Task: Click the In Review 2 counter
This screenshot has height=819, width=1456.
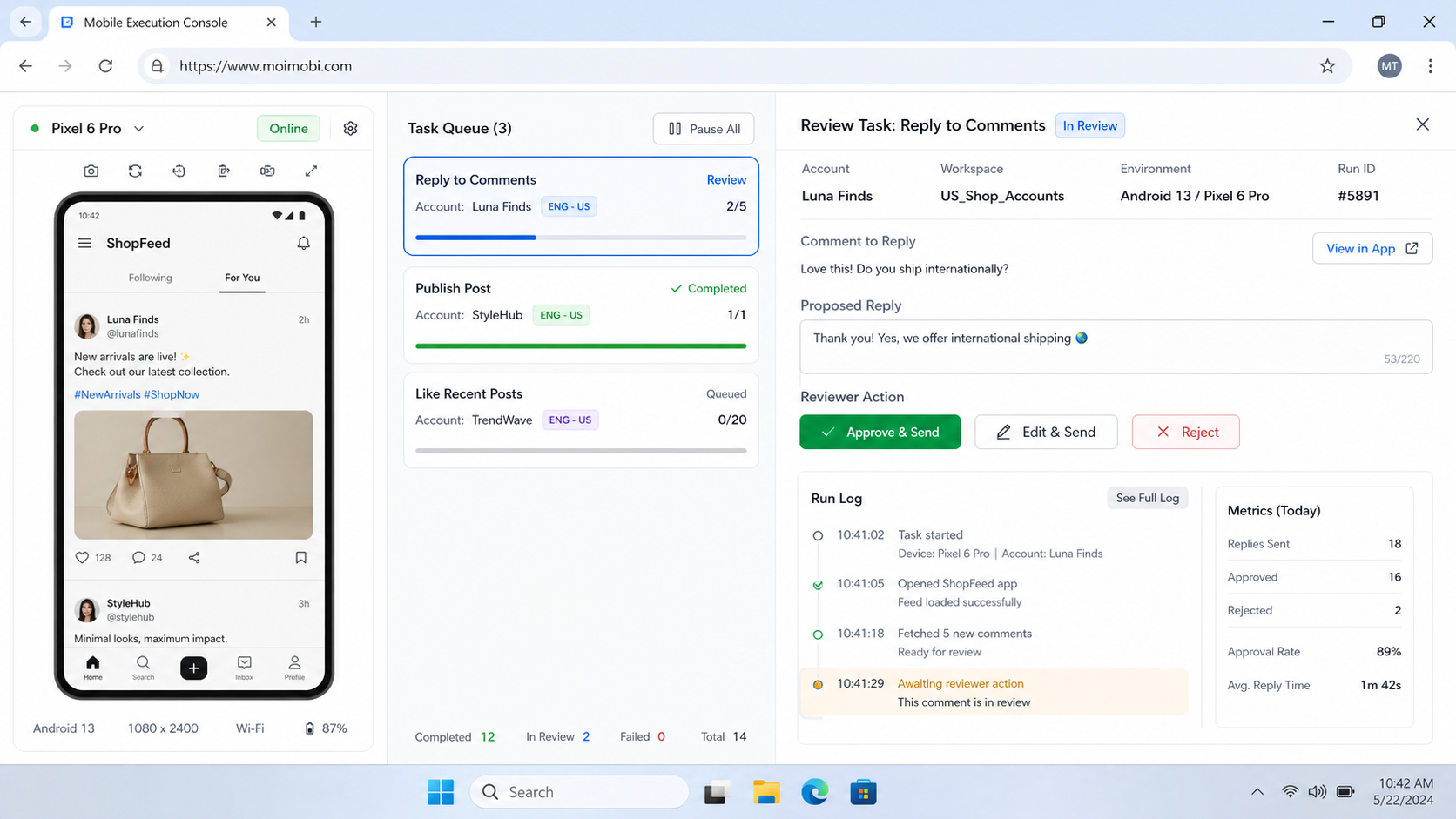Action: [x=557, y=737]
